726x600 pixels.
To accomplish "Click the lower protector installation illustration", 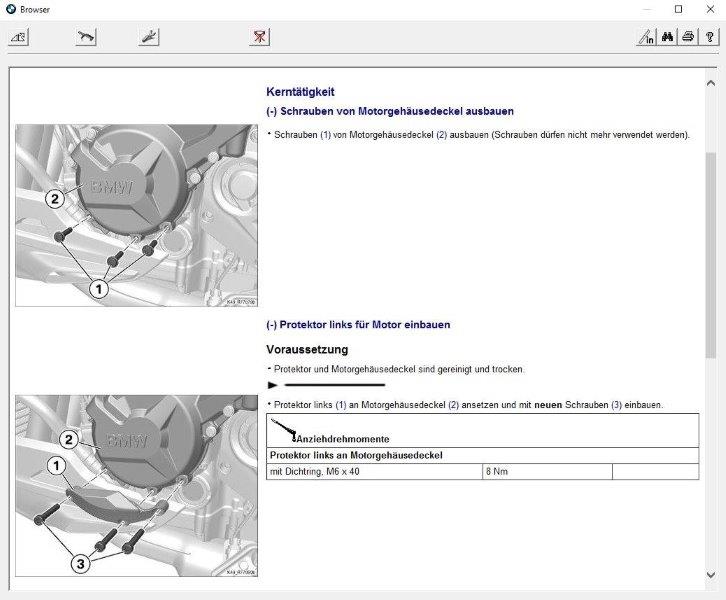I will 136,485.
